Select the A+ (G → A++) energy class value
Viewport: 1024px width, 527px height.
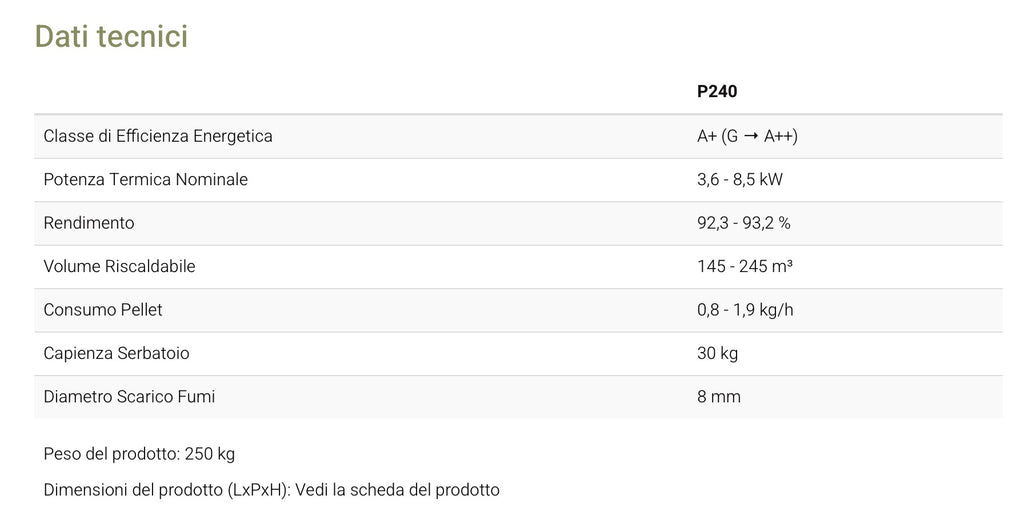tap(747, 136)
